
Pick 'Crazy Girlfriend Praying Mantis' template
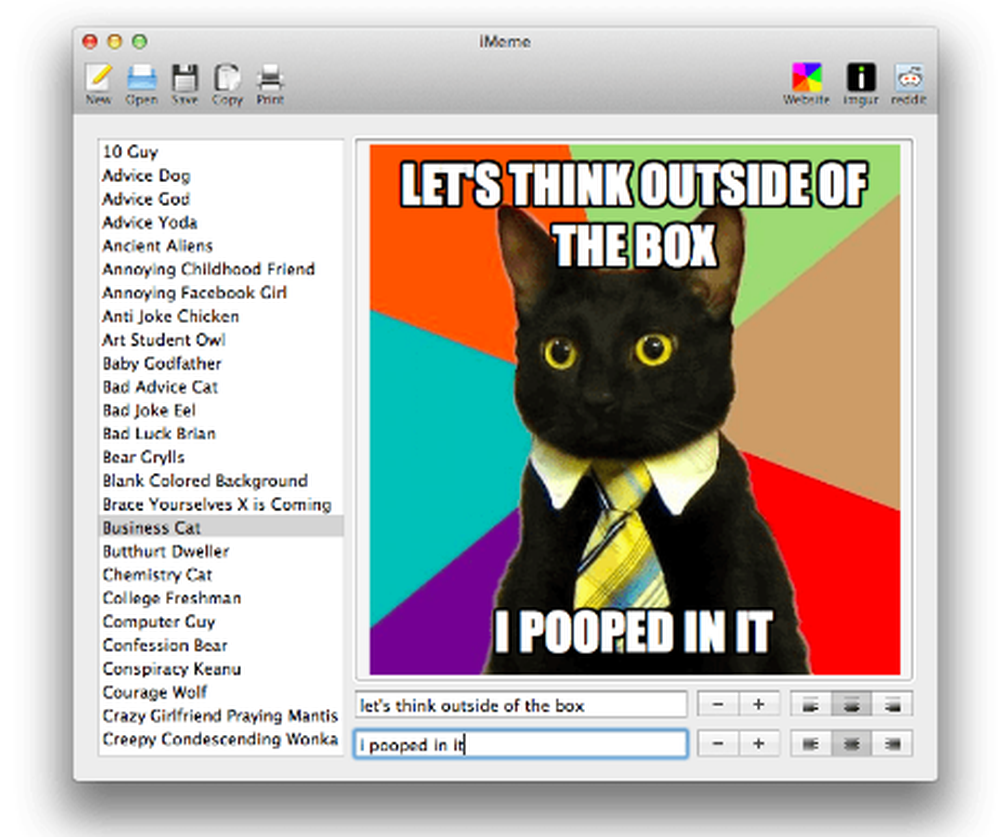point(220,716)
